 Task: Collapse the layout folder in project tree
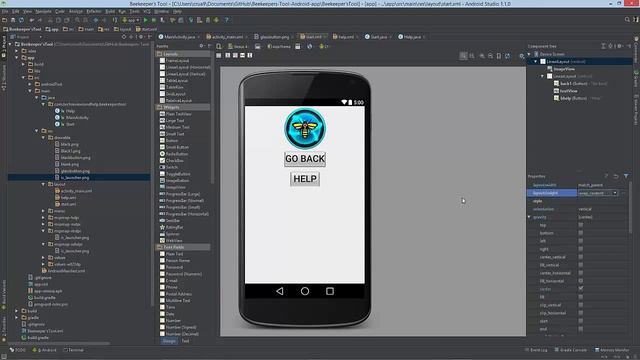click(43, 184)
